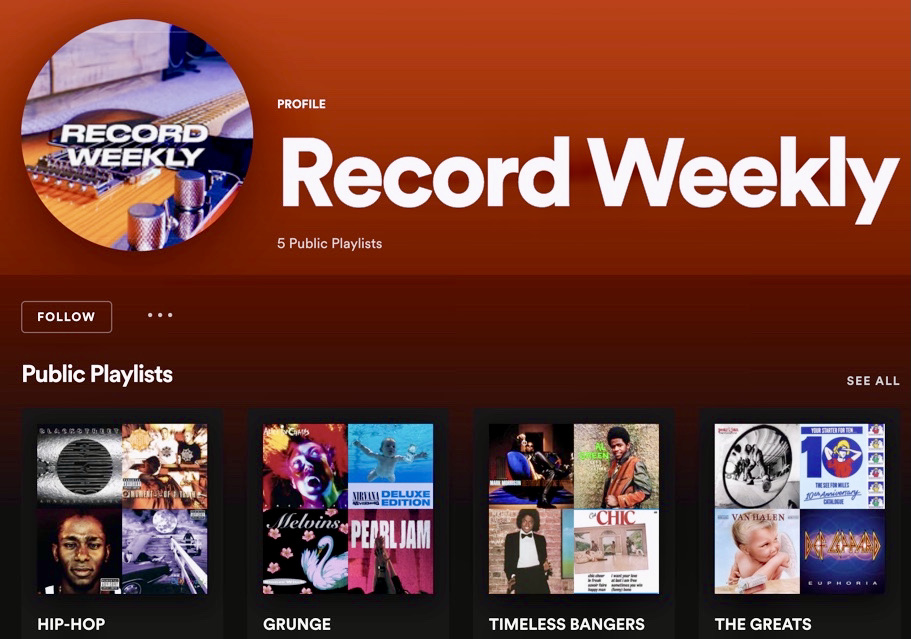Select THE GREATS playlist title
Viewport: 911px width, 639px height.
click(x=763, y=624)
